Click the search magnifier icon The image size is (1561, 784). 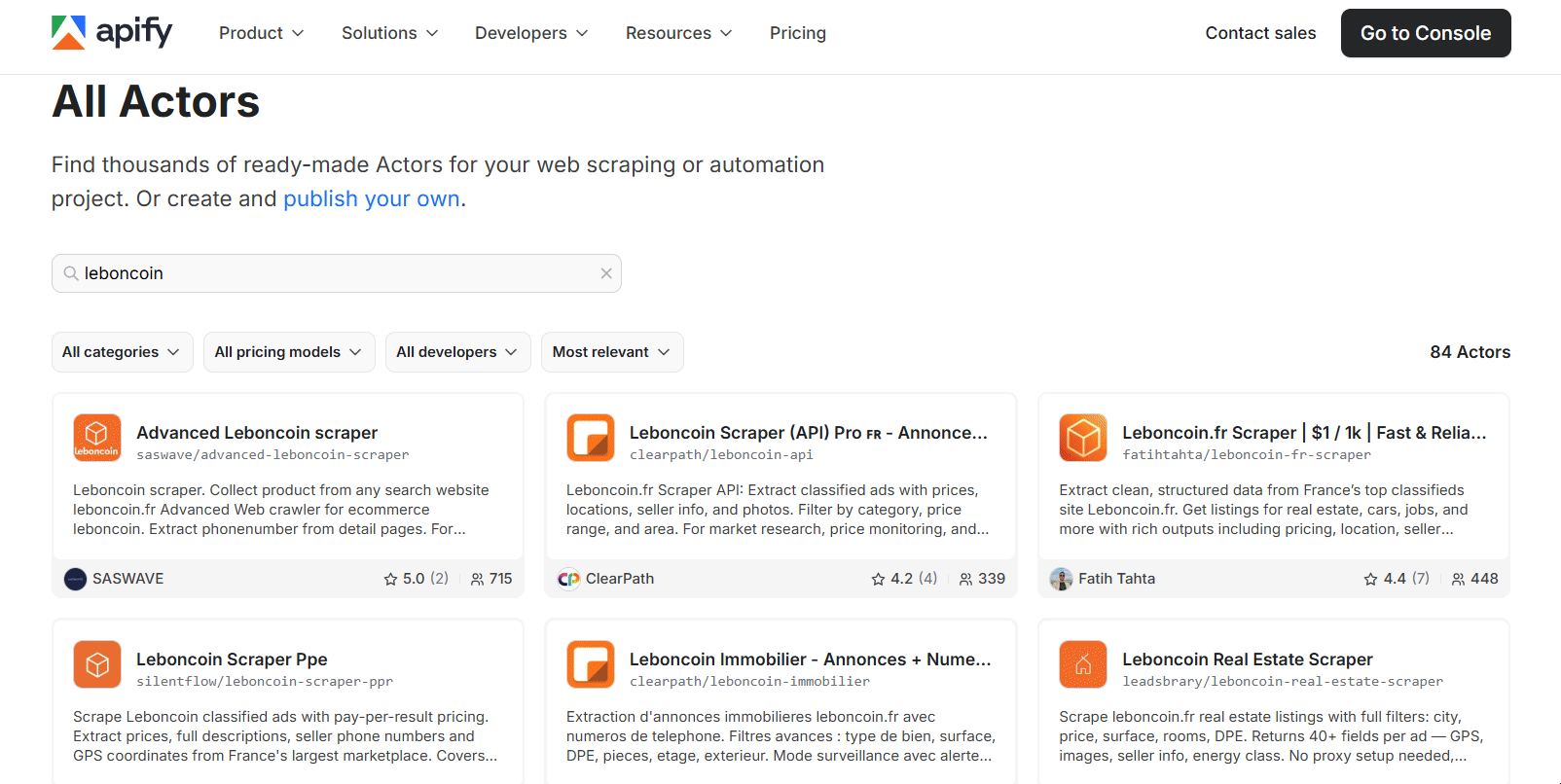[x=71, y=273]
